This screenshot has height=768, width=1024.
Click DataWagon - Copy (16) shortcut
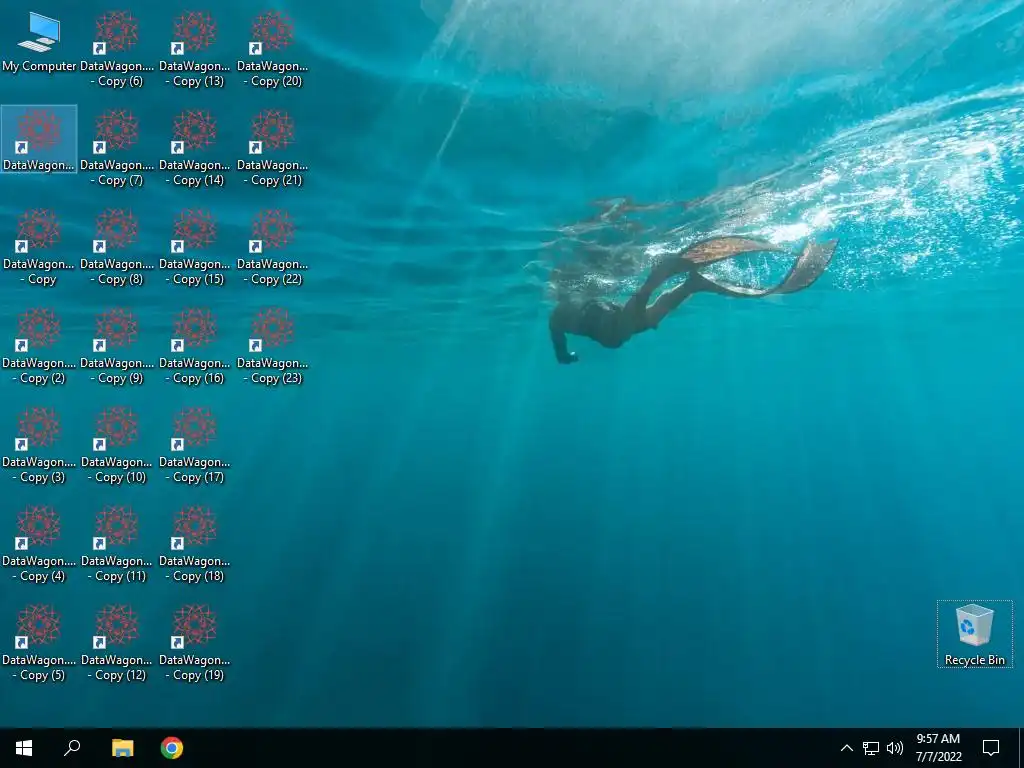195,347
